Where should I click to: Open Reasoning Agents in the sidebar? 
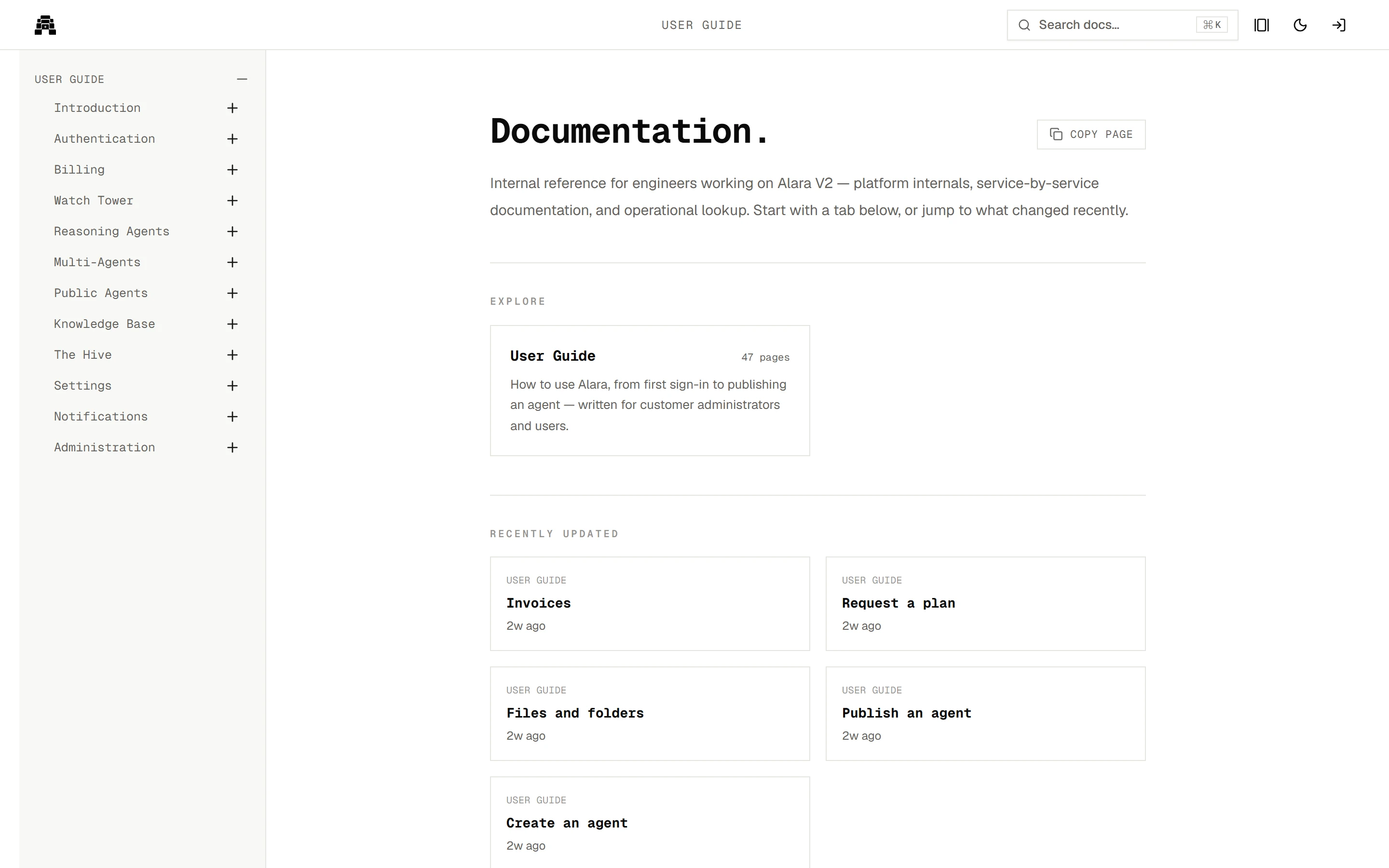111,231
